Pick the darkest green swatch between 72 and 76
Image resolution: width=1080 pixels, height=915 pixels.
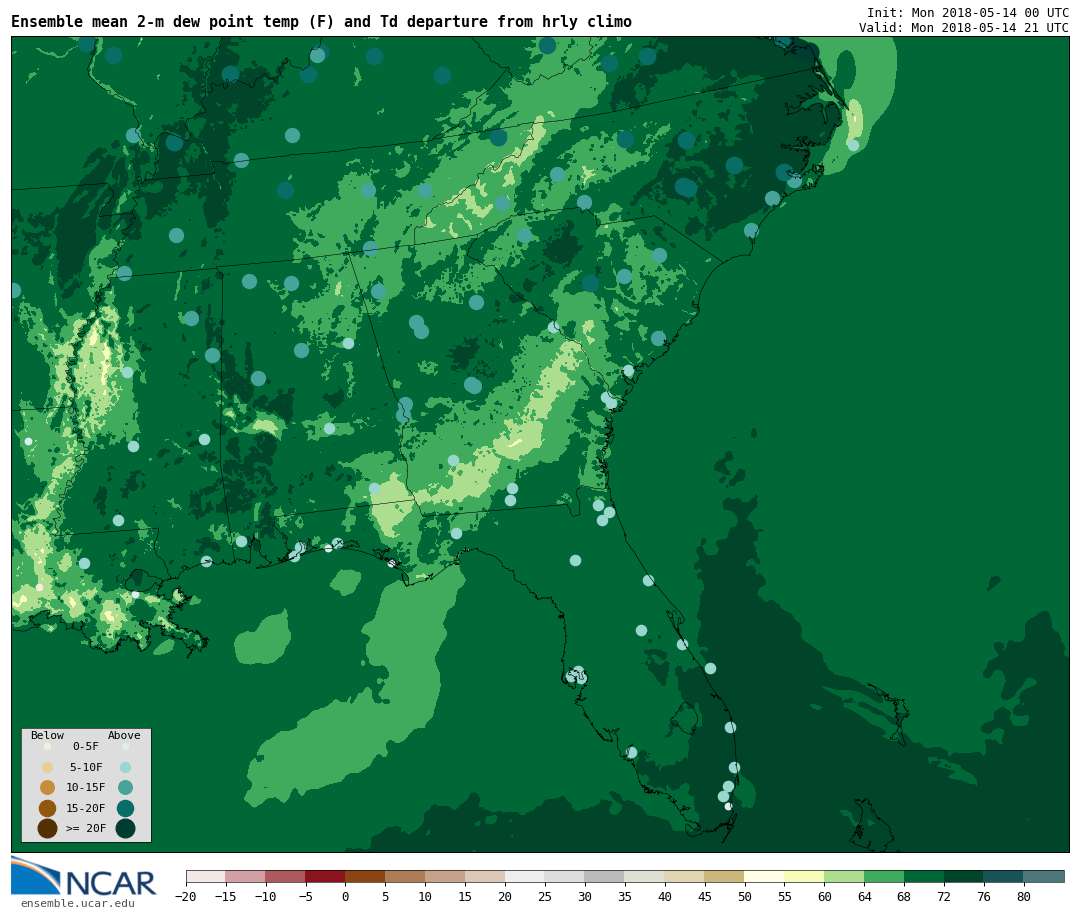(964, 876)
